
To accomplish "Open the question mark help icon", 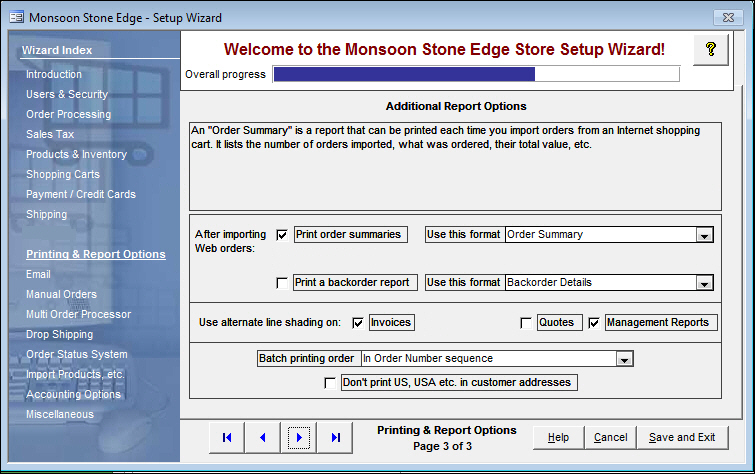I will pos(711,49).
